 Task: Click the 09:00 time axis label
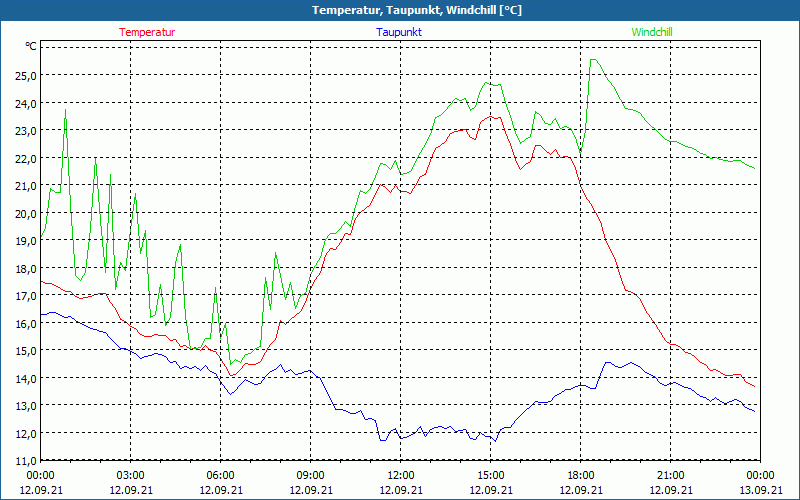311,476
